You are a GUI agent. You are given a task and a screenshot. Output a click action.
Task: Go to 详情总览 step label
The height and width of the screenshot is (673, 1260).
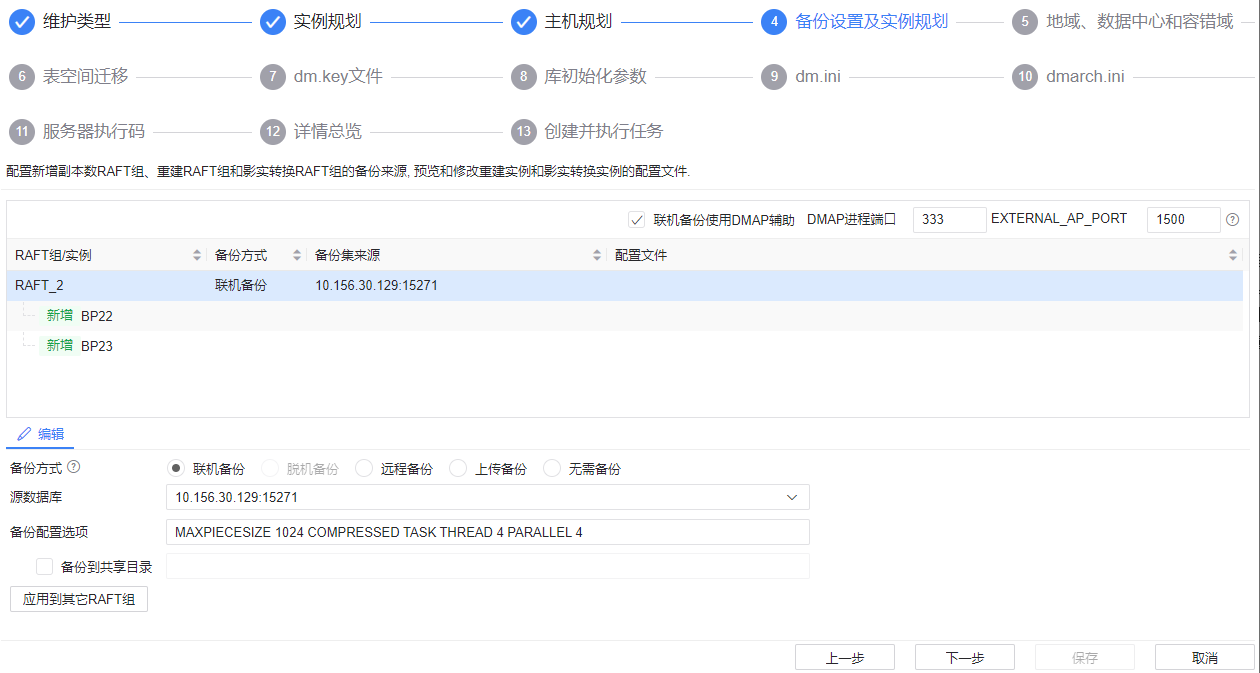click(327, 132)
